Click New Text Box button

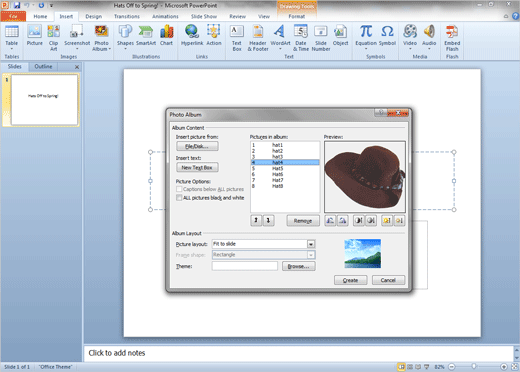pyautogui.click(x=197, y=167)
